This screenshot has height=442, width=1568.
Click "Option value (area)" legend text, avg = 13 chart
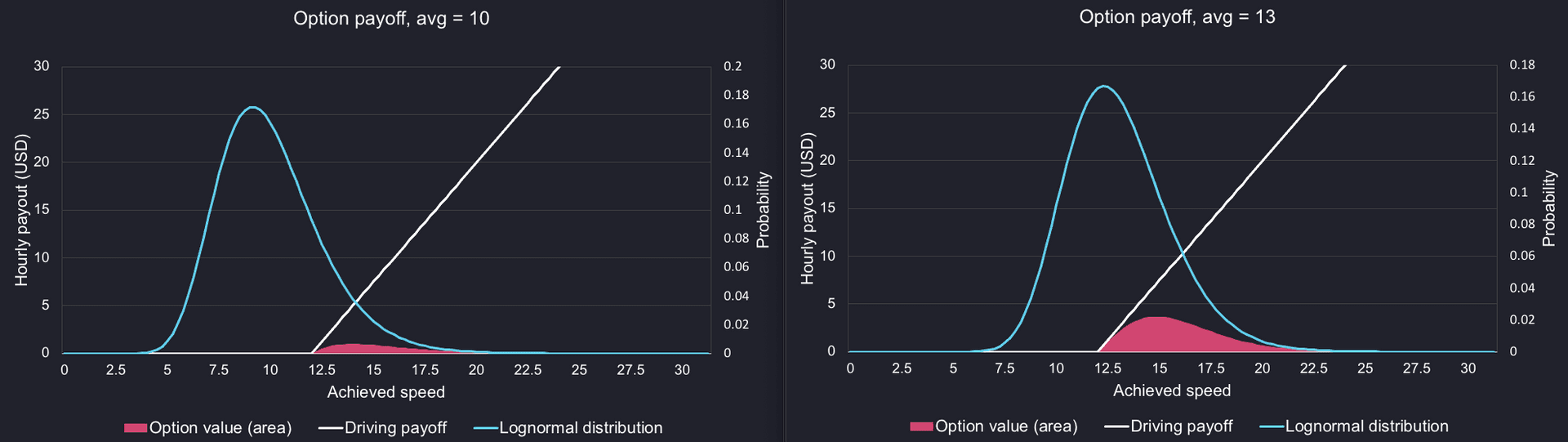point(1006,426)
